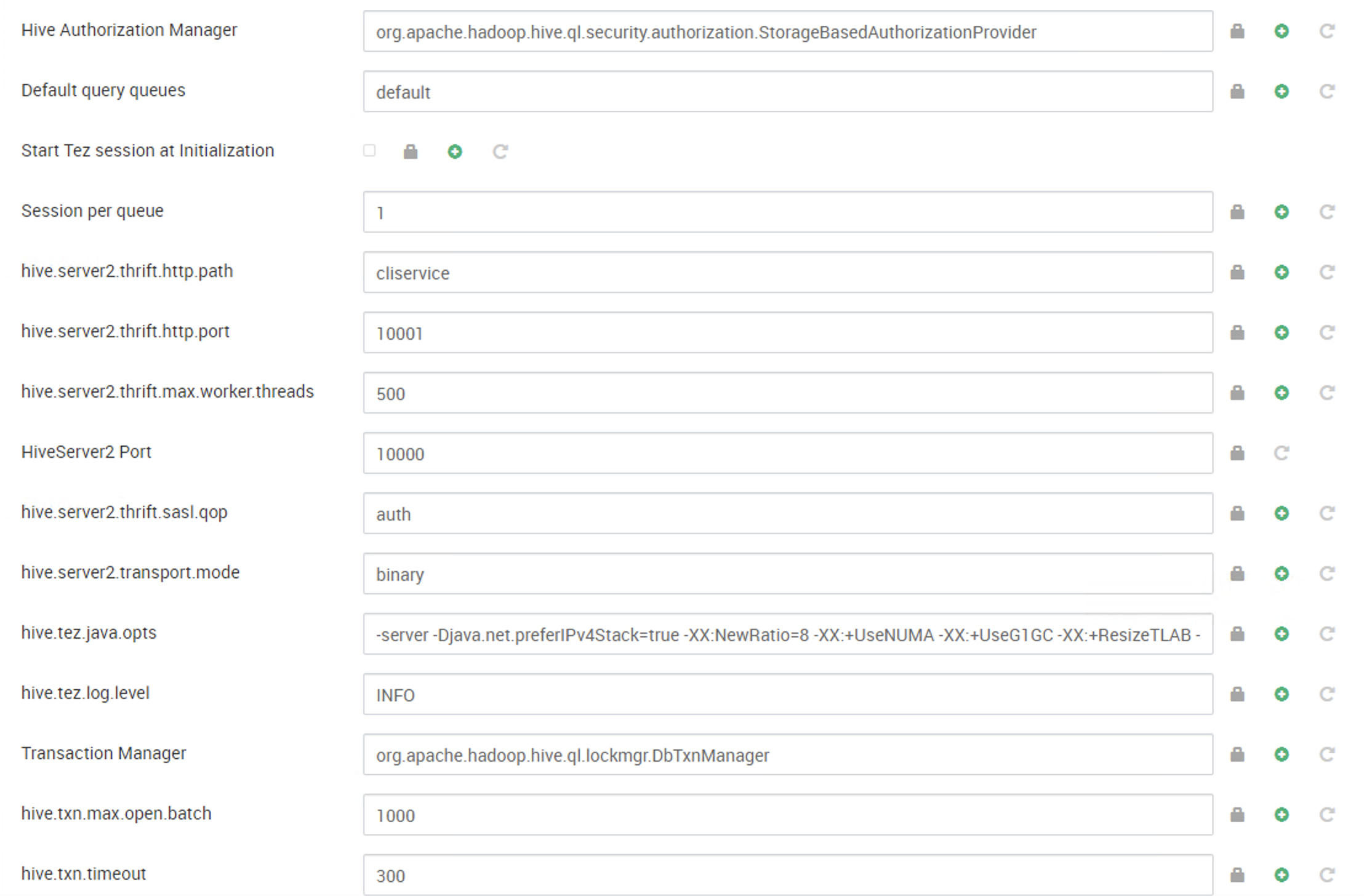Viewport: 1364px width, 896px height.
Task: Focus the hive.server2.thrift.max.worker.threads field
Action: 788,393
